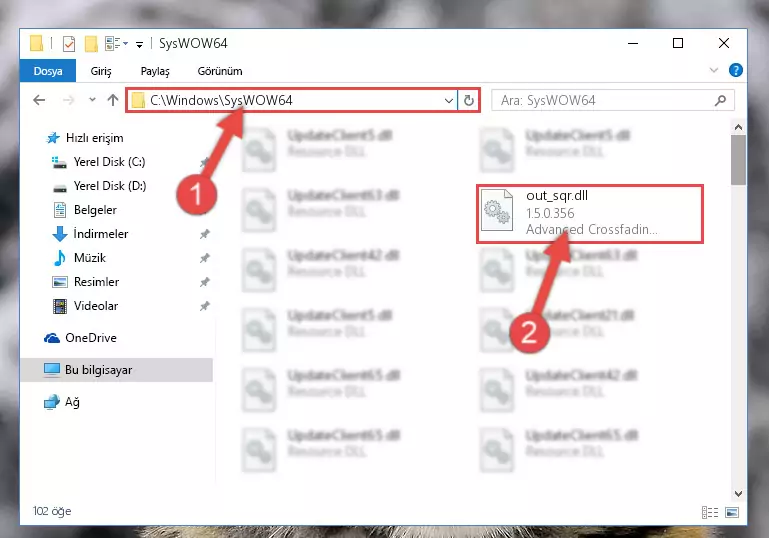This screenshot has width=769, height=538.
Task: Switch to the Paylaş ribbon tab
Action: coord(155,71)
